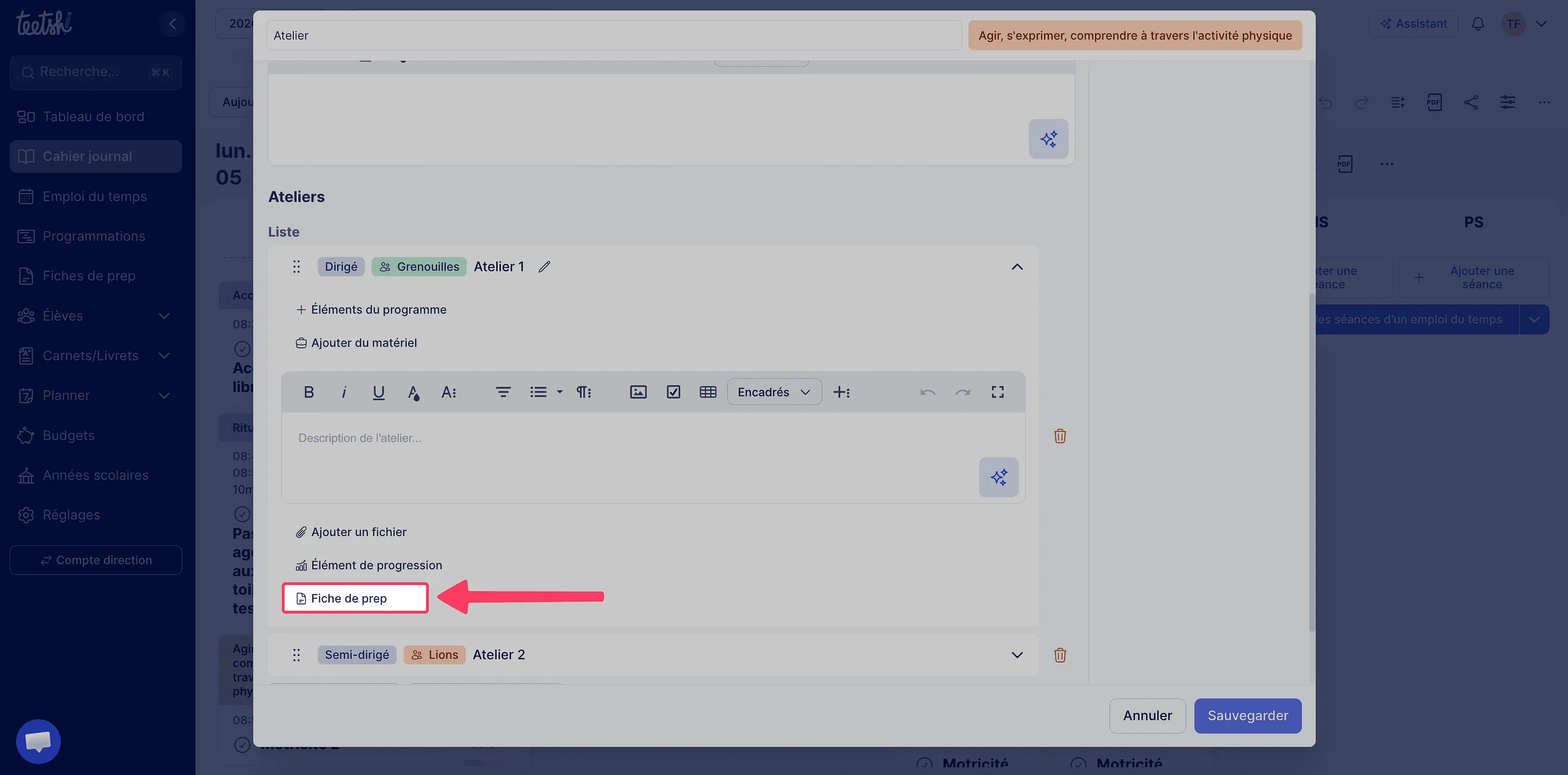Insert a table into the description
Image resolution: width=1568 pixels, height=775 pixels.
pyautogui.click(x=707, y=392)
